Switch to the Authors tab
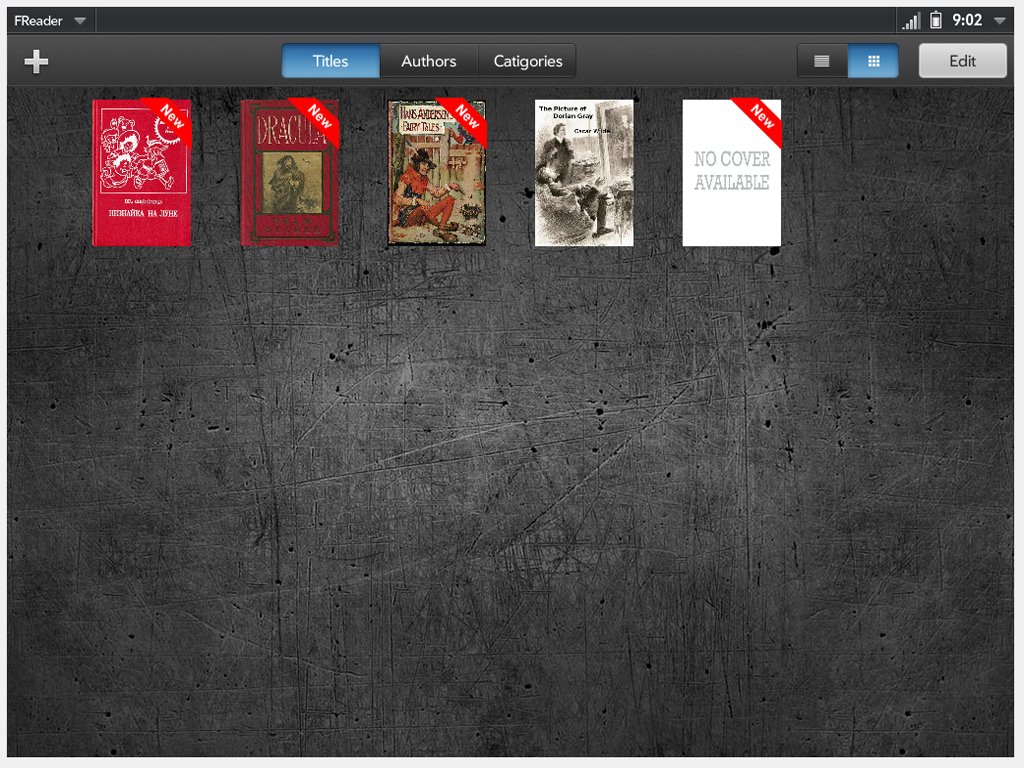 [428, 61]
